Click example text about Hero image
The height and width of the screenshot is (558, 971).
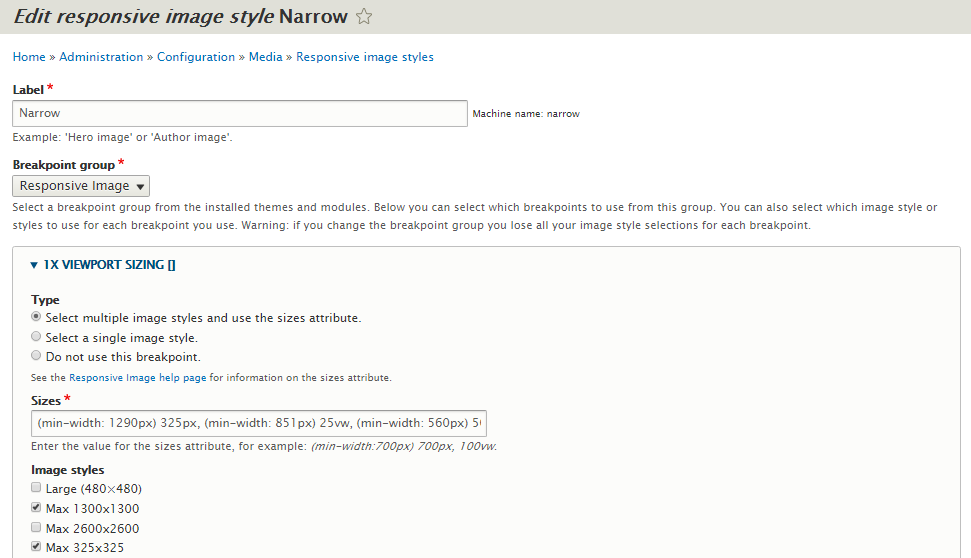point(123,137)
